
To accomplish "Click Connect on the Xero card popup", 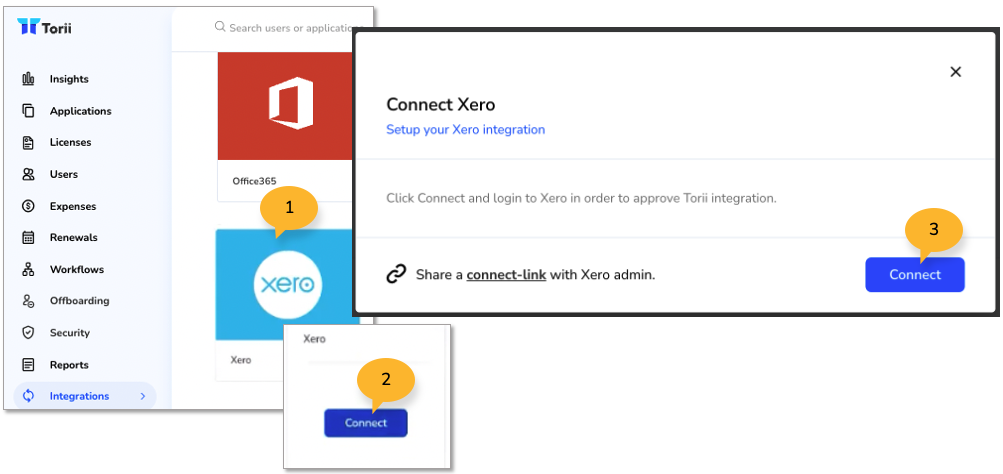I will point(366,423).
